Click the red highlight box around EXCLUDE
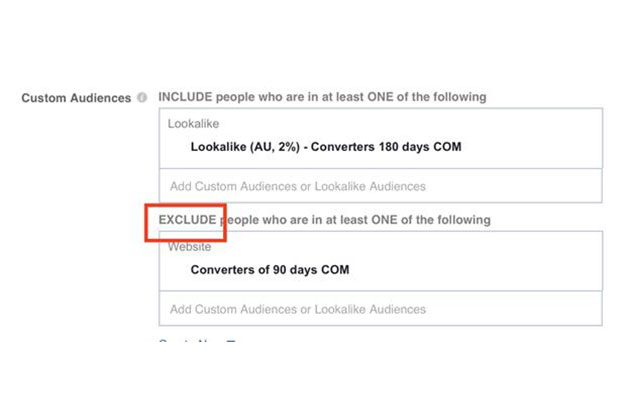Image resolution: width=630 pixels, height=420 pixels. tap(186, 223)
